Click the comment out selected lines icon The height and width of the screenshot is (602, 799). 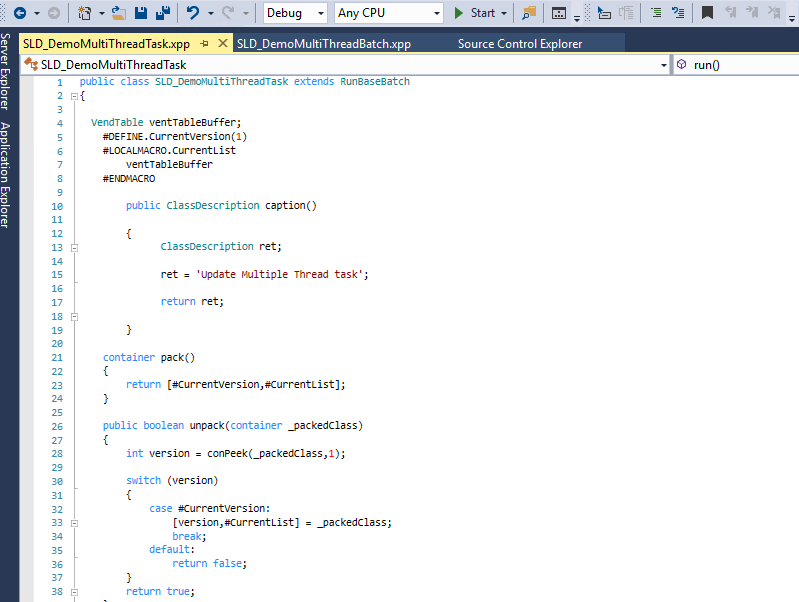coord(656,13)
